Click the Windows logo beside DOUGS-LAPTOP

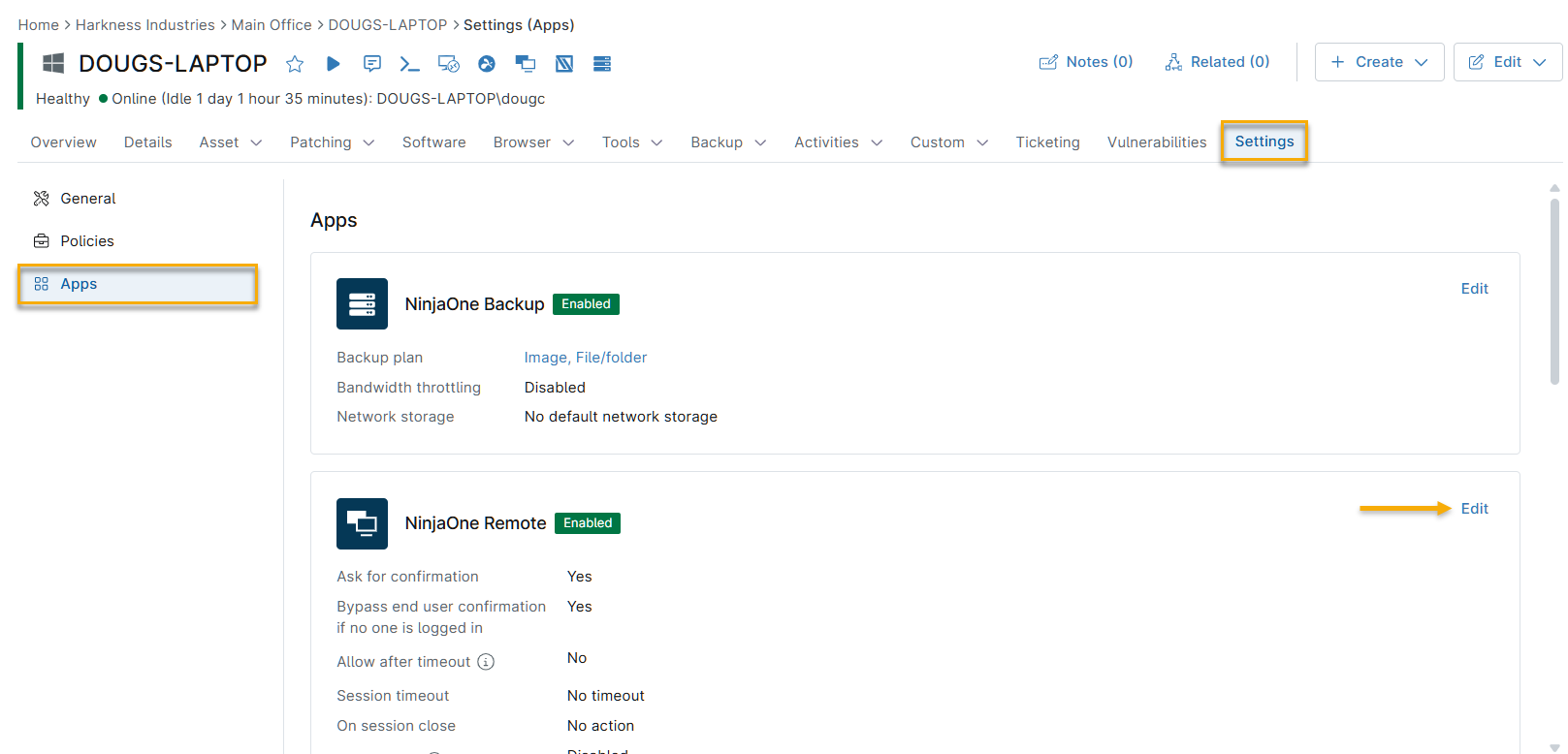[53, 64]
